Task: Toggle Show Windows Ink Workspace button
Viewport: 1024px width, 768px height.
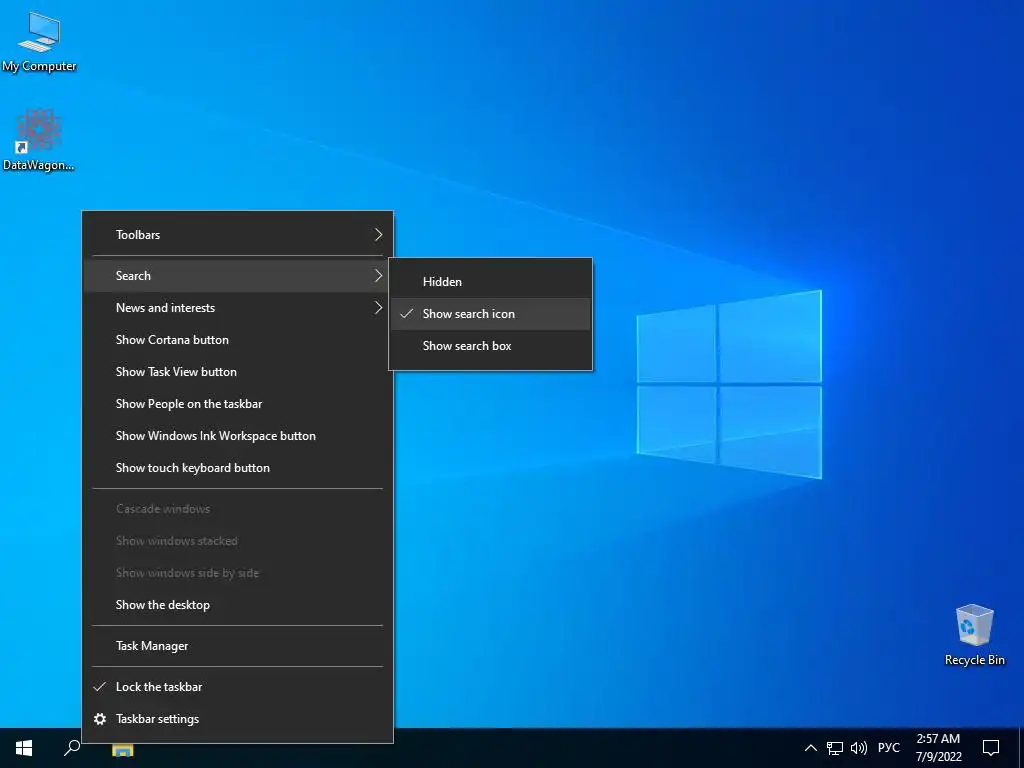Action: pyautogui.click(x=238, y=436)
